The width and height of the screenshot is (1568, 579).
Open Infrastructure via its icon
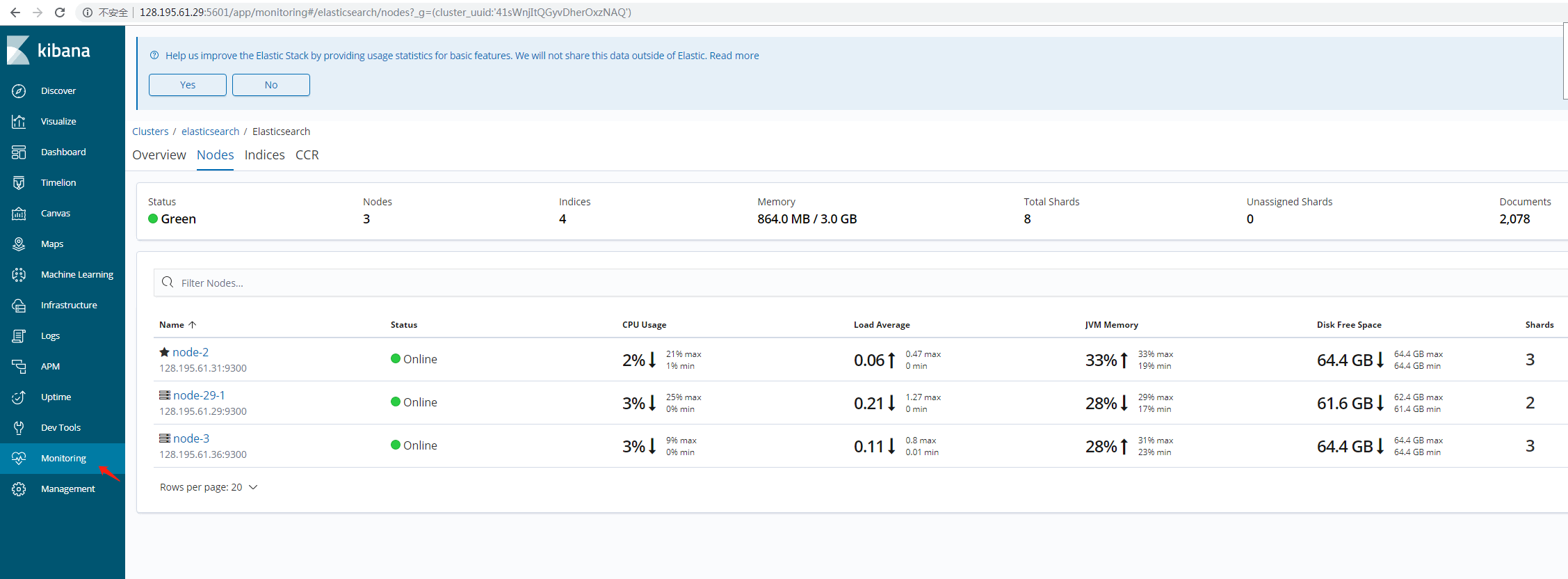(x=19, y=306)
